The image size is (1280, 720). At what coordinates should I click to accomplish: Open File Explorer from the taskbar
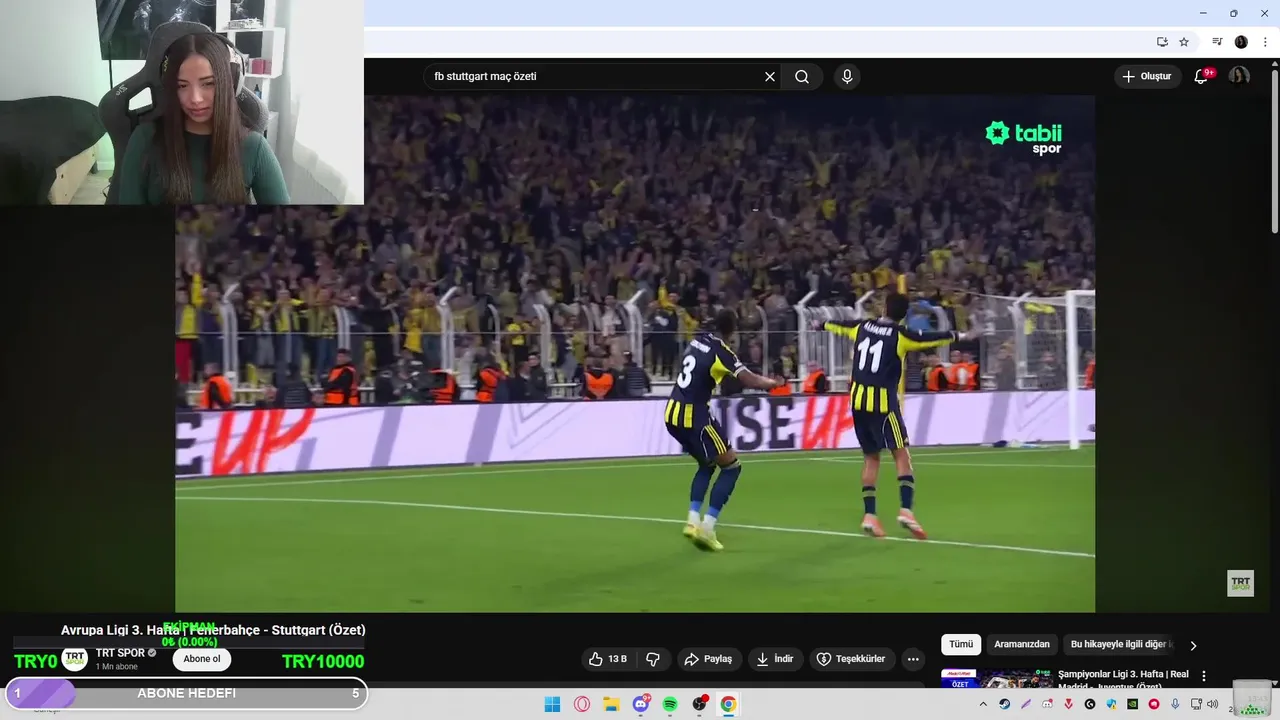coord(611,704)
